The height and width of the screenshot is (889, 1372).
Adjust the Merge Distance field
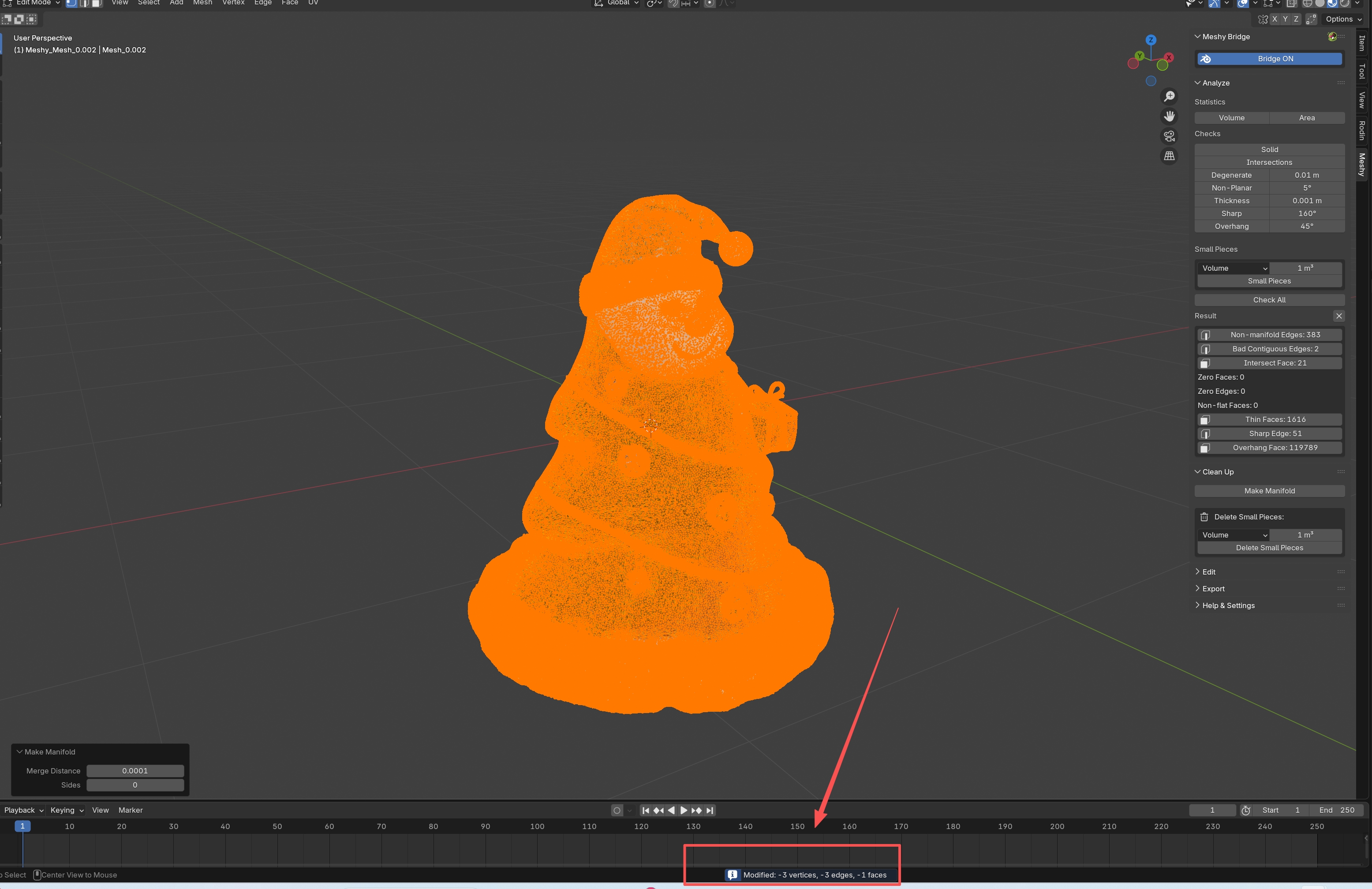click(135, 771)
